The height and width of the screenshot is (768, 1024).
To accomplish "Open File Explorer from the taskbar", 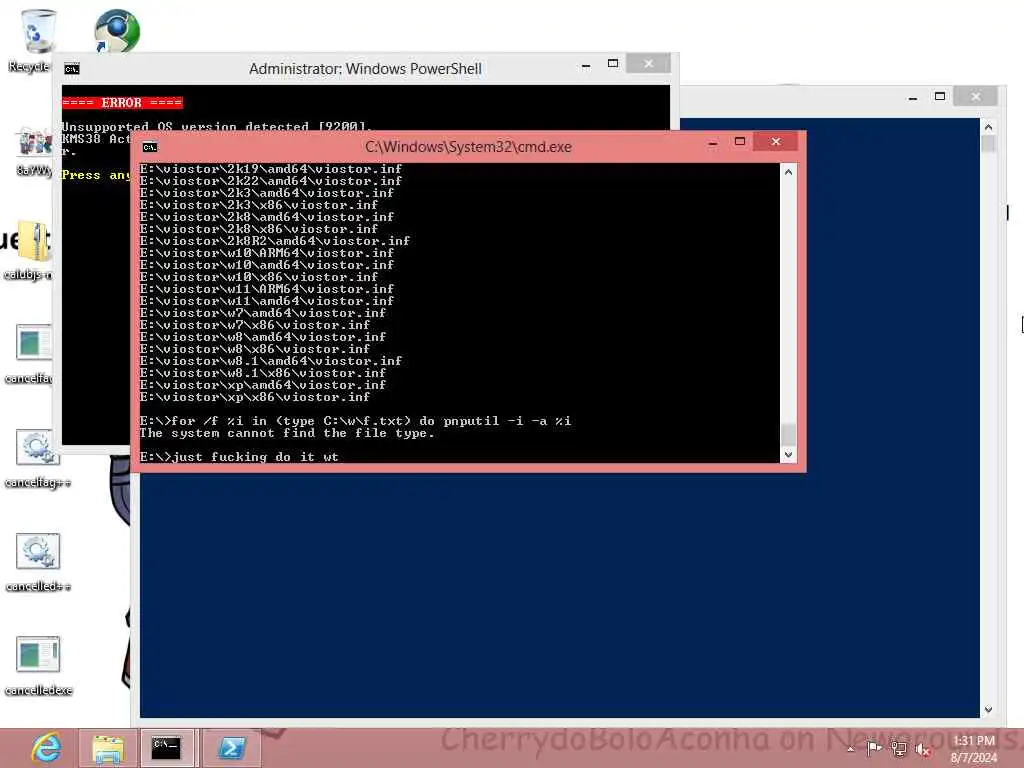I will pyautogui.click(x=108, y=748).
